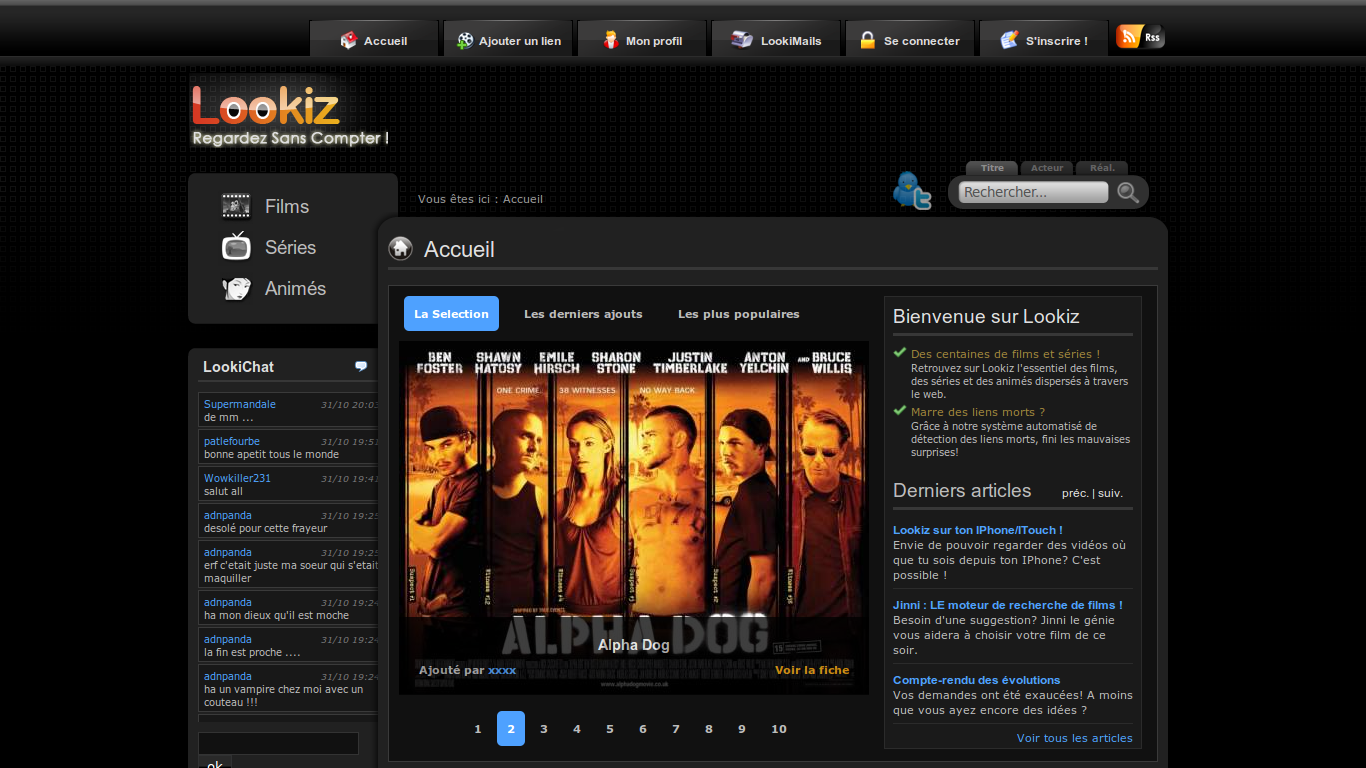Click the film strip icon beside Films
The height and width of the screenshot is (768, 1366).
click(x=236, y=206)
